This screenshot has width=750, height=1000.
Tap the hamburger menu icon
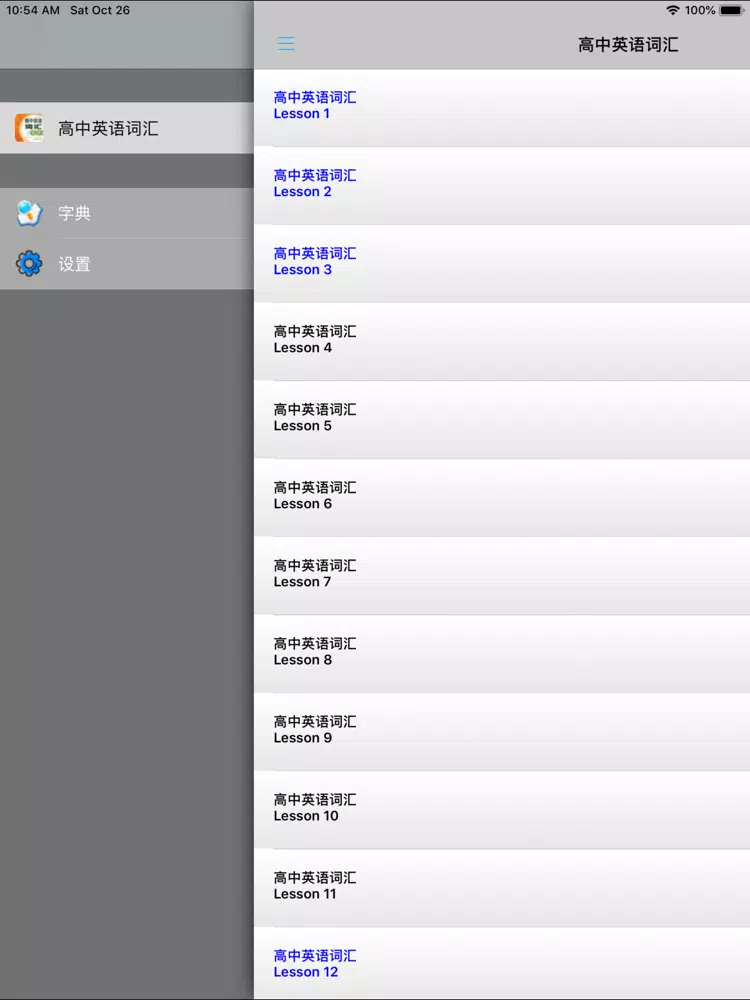point(286,43)
